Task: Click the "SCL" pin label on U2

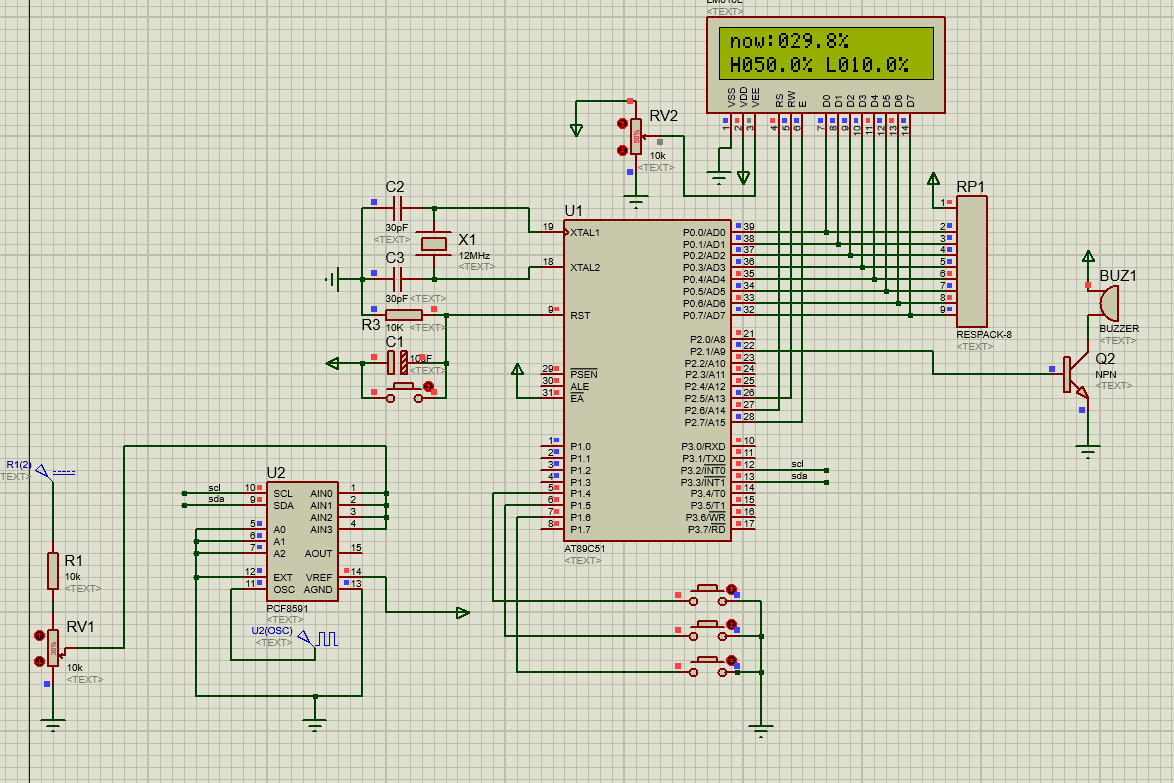Action: pyautogui.click(x=283, y=494)
